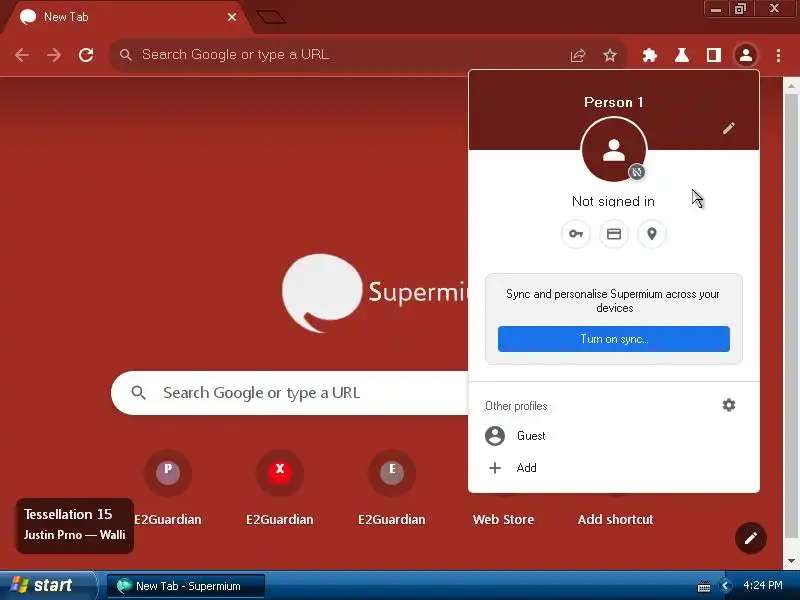Close the New Tab tab
Screen dimensions: 800x600
[x=232, y=17]
